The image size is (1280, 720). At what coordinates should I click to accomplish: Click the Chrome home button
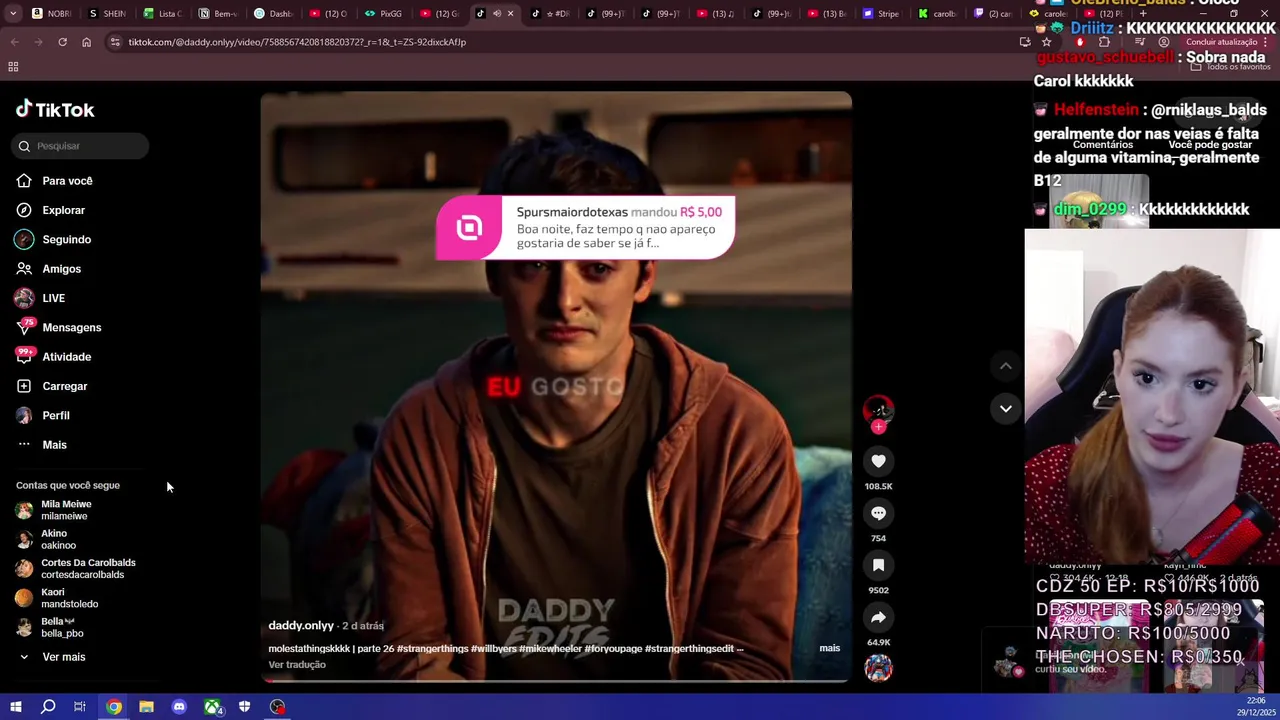tap(86, 42)
